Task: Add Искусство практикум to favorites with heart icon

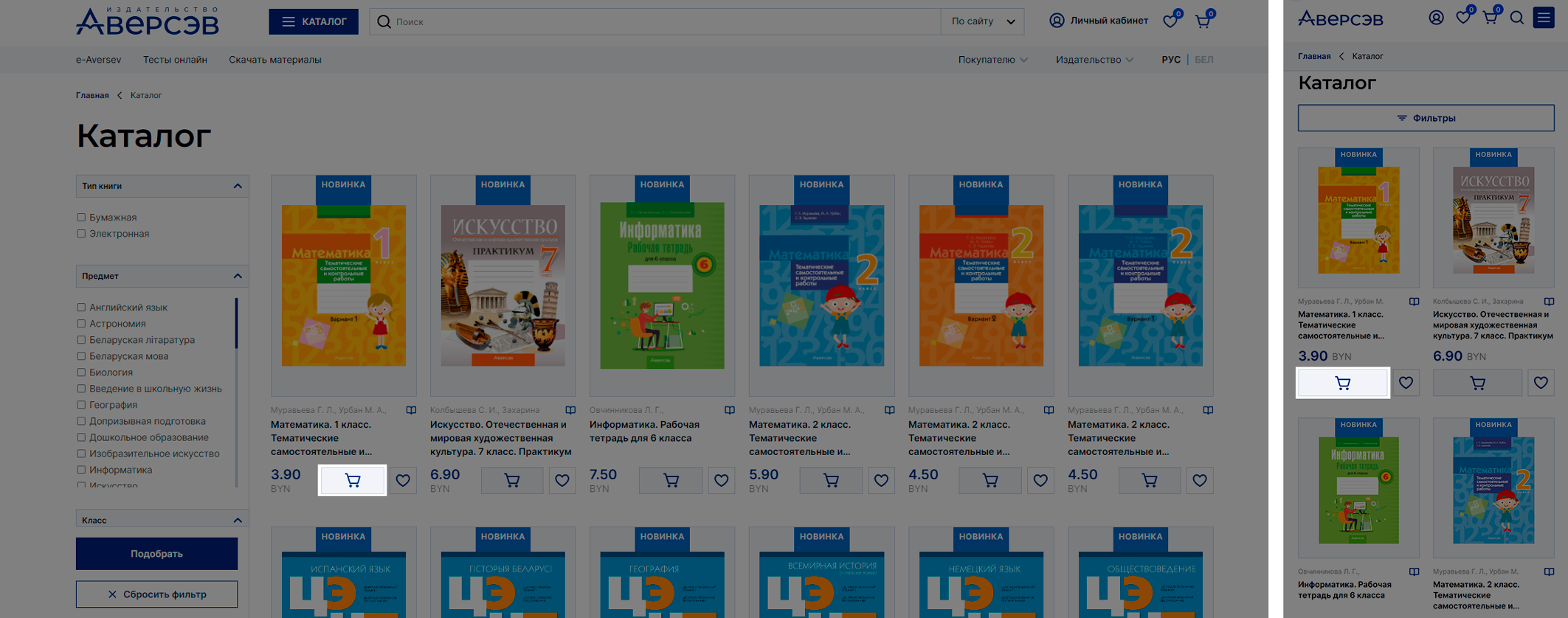Action: coord(562,481)
